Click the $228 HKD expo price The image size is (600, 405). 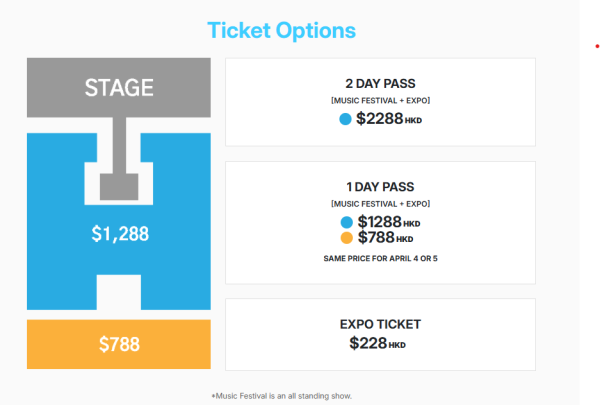[x=378, y=343]
